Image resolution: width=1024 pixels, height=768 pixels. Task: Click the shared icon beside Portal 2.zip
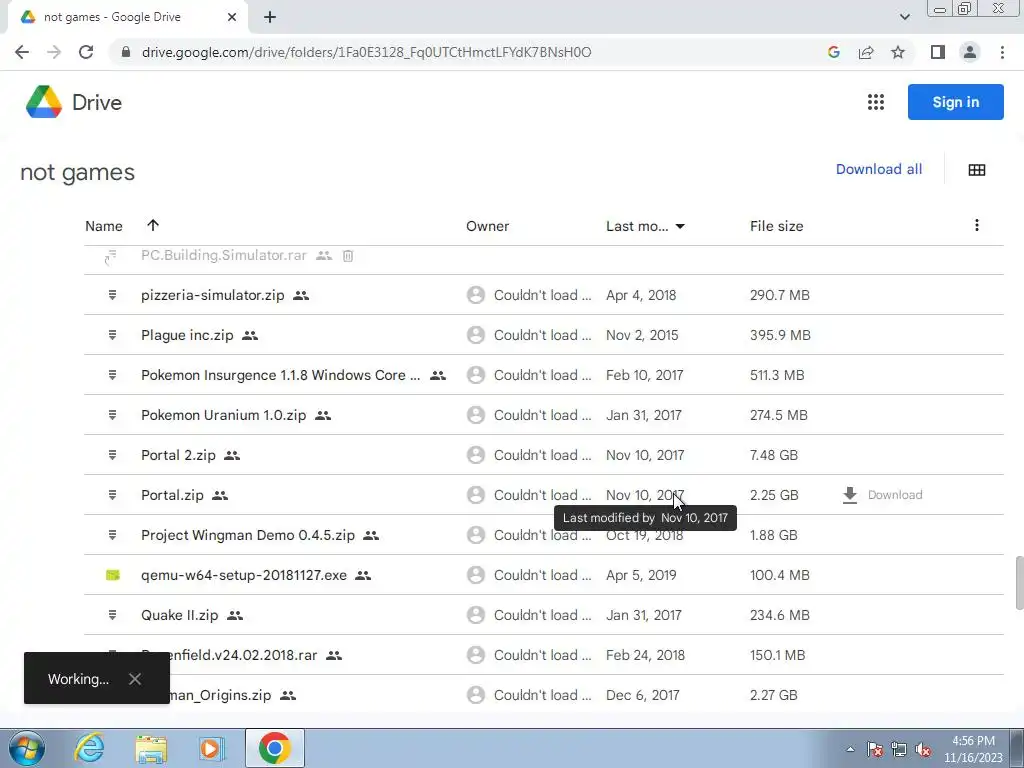(x=232, y=456)
